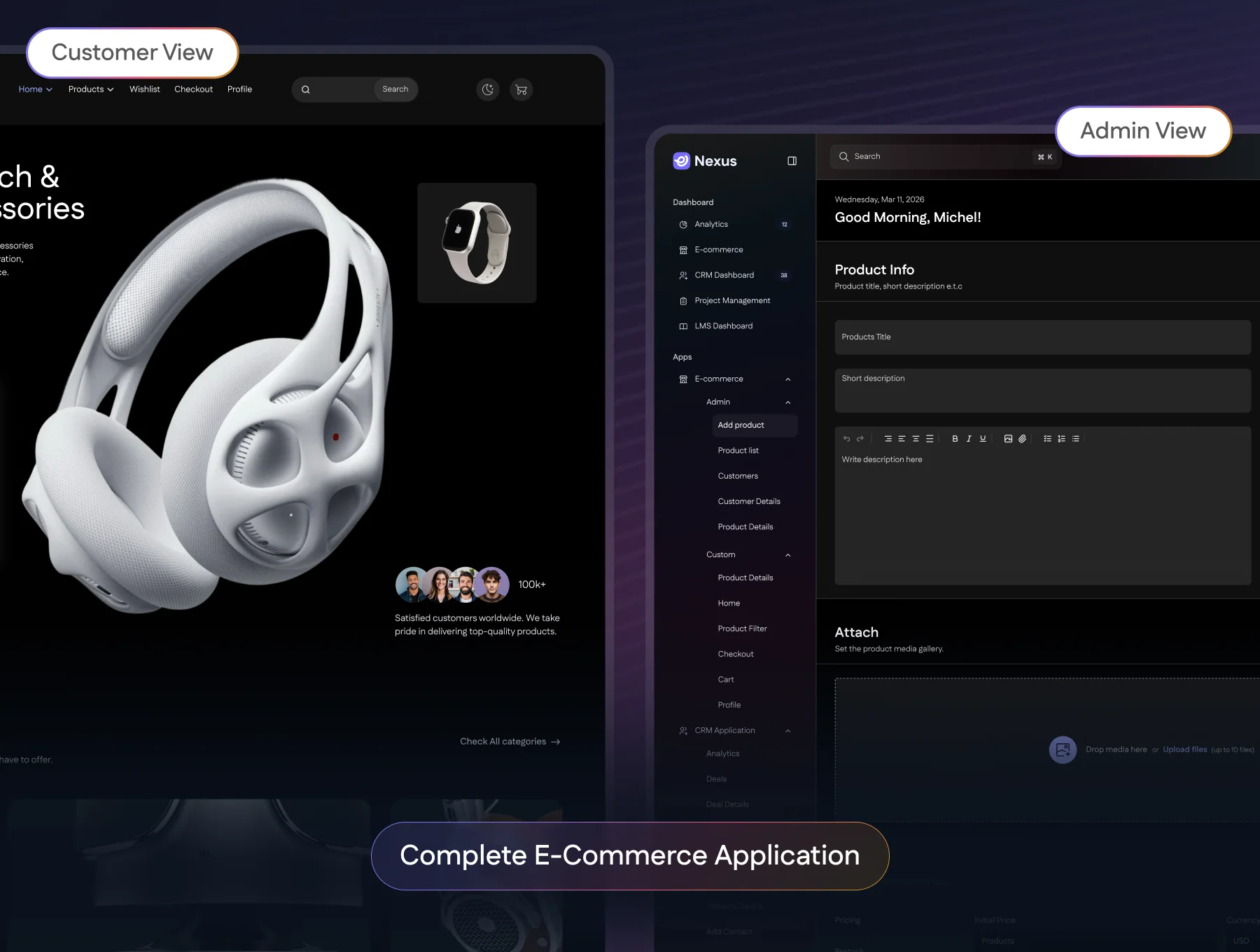Click the Upload files link
Image resolution: width=1260 pixels, height=952 pixels.
1185,750
